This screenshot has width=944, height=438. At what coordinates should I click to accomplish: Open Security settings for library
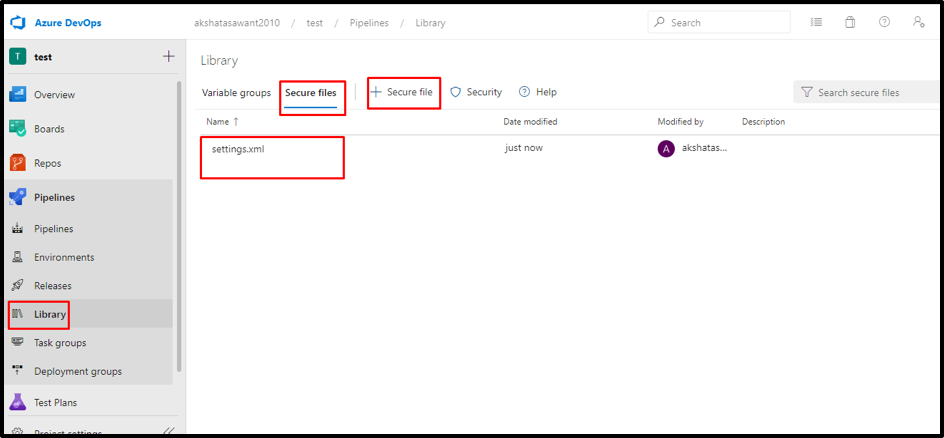(476, 92)
